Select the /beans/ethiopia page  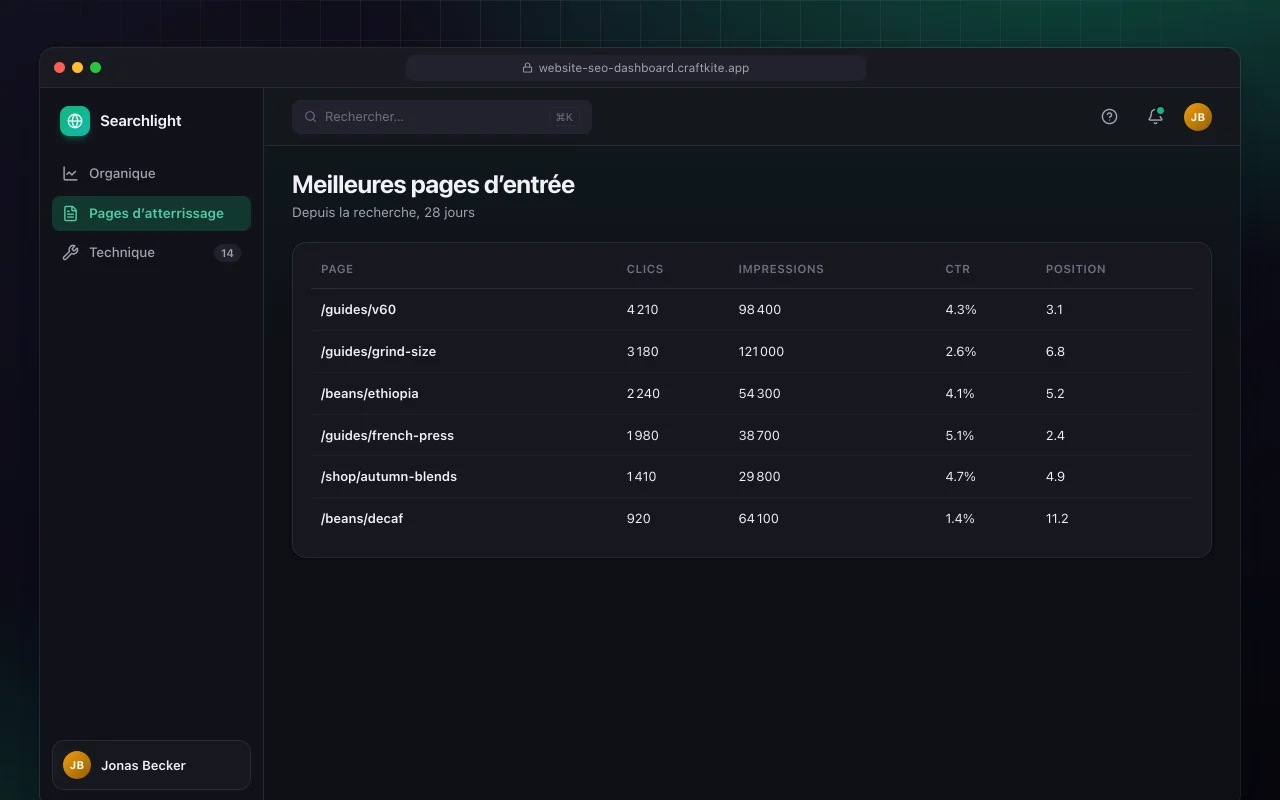[370, 394]
